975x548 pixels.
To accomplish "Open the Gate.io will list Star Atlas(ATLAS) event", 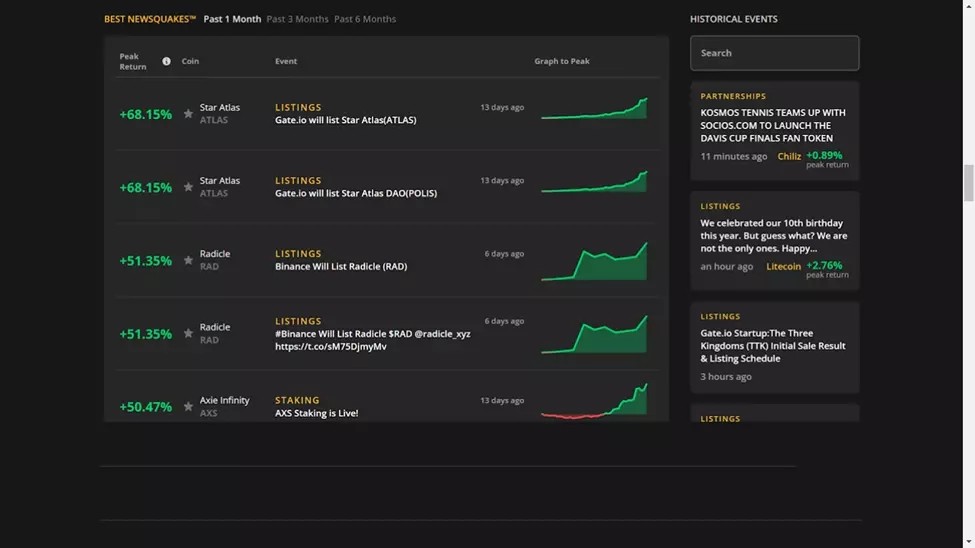I will pyautogui.click(x=346, y=120).
